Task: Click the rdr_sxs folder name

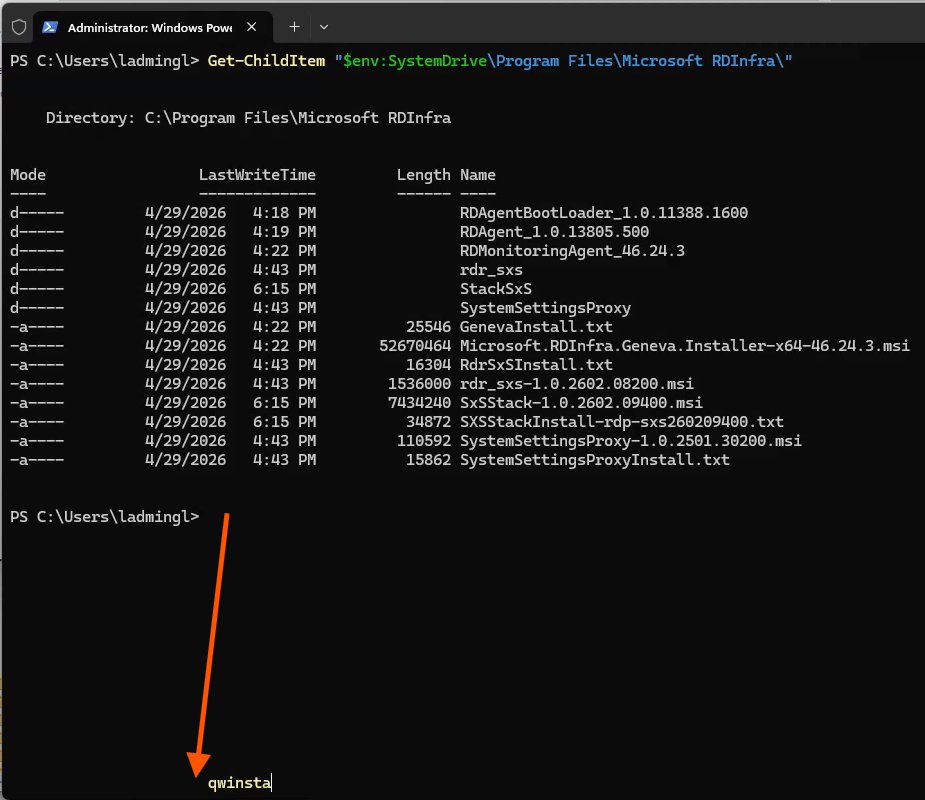Action: pyautogui.click(x=491, y=270)
